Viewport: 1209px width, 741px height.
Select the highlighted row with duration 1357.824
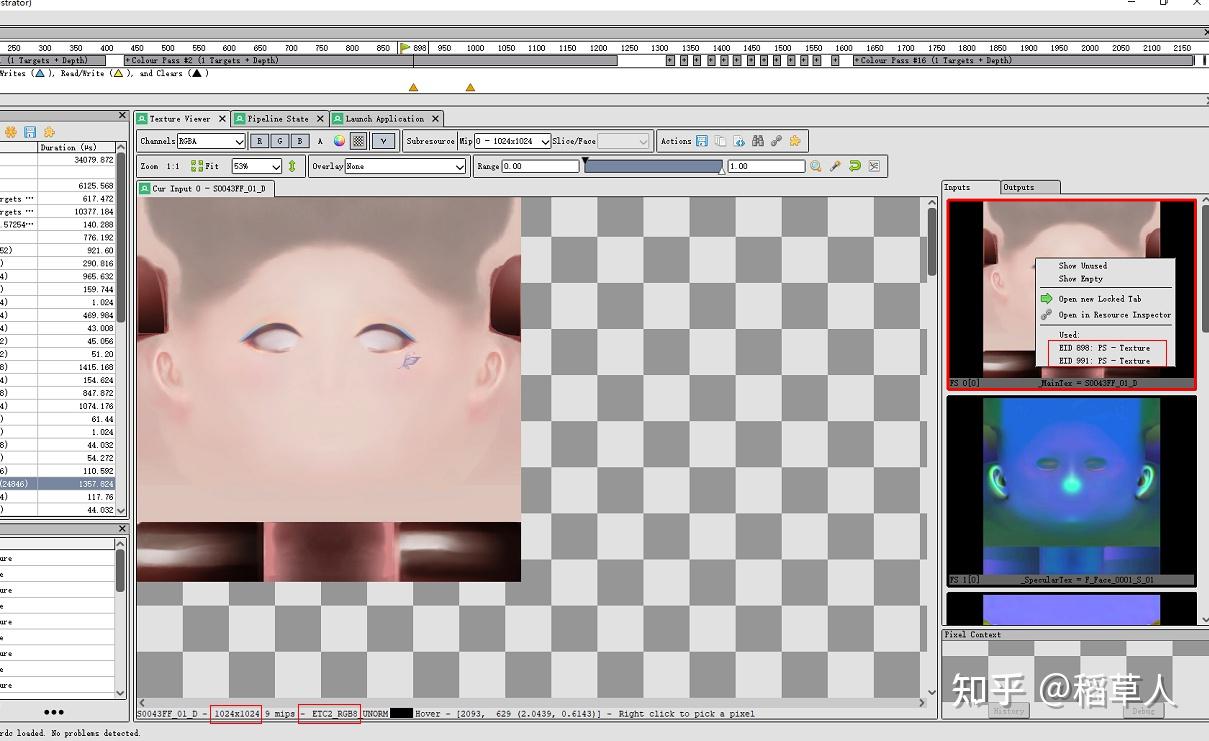pos(58,483)
